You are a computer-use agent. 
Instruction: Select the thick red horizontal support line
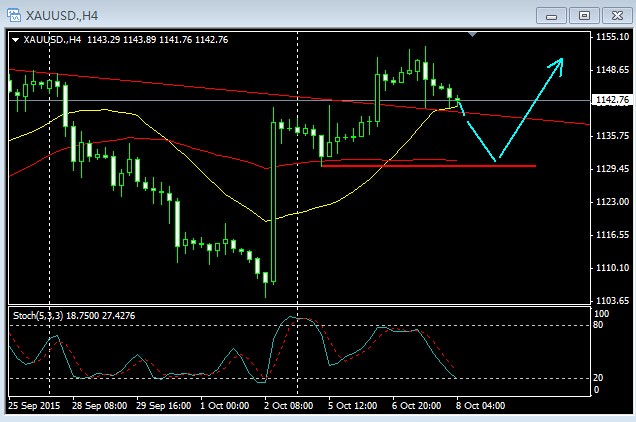[429, 166]
